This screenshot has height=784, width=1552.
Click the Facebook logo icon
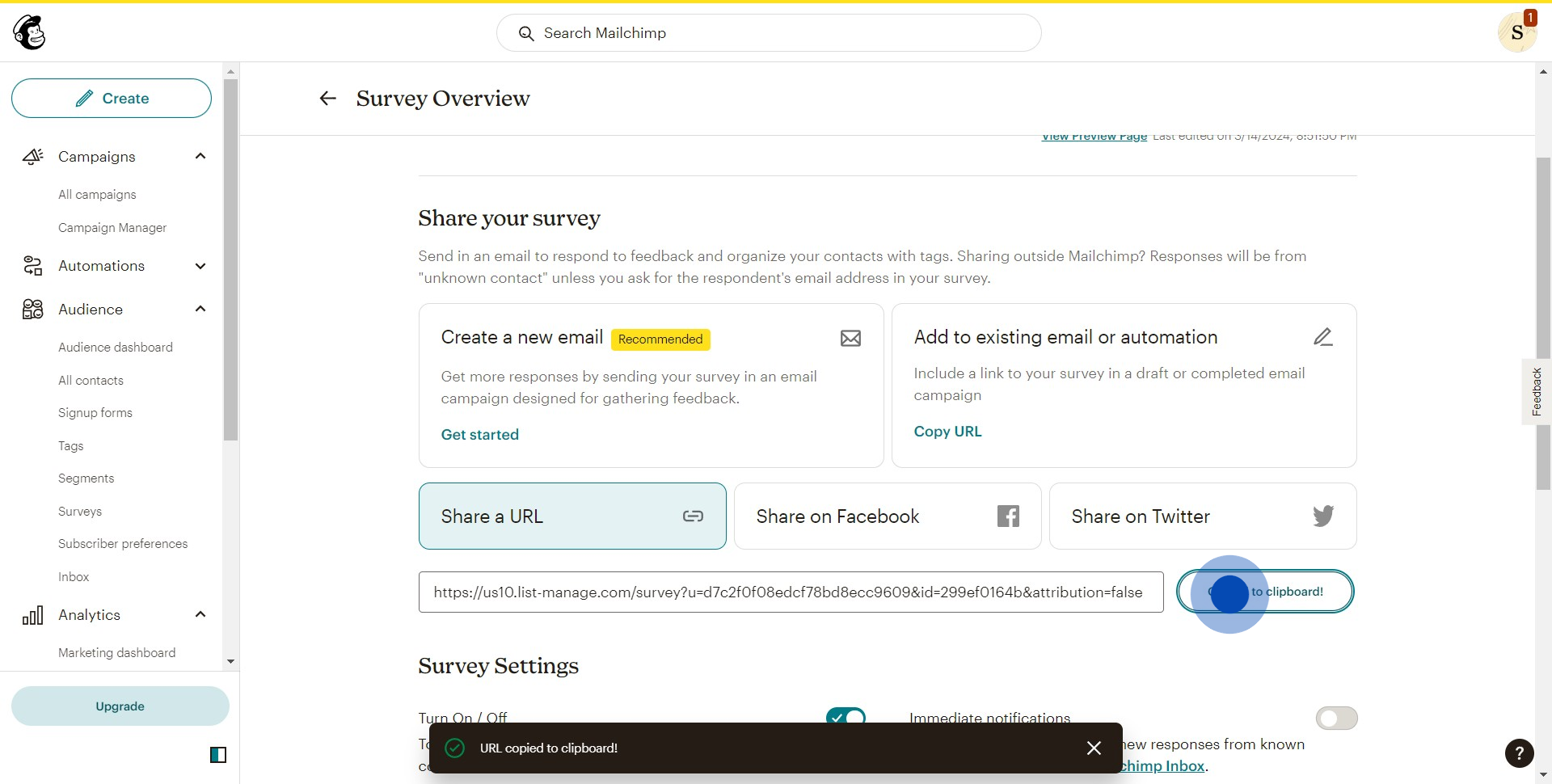[x=1008, y=516]
